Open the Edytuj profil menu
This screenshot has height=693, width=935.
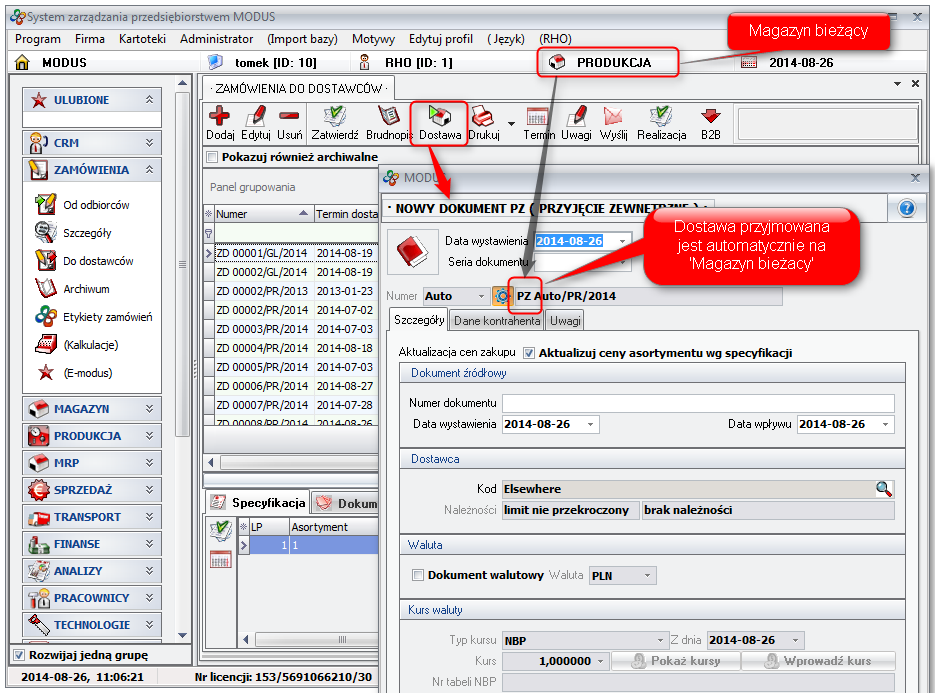point(441,39)
